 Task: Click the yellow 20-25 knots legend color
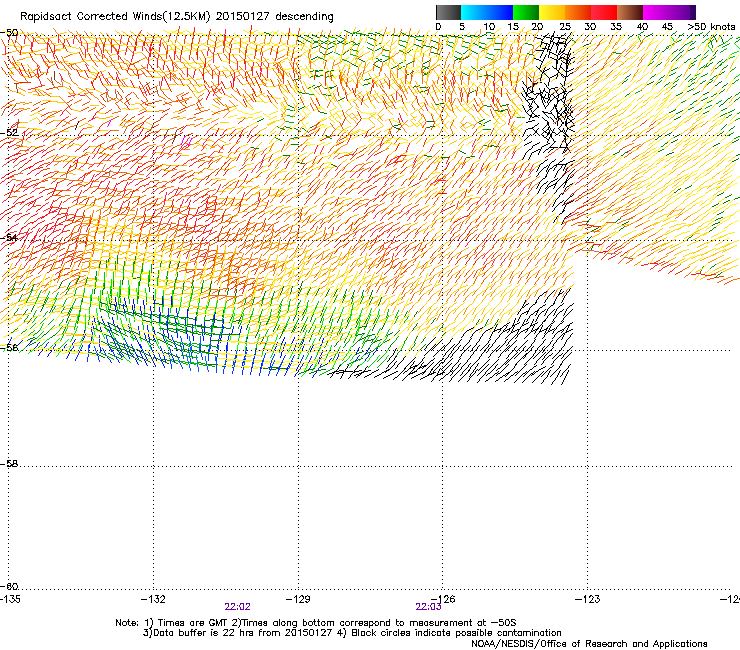(552, 12)
